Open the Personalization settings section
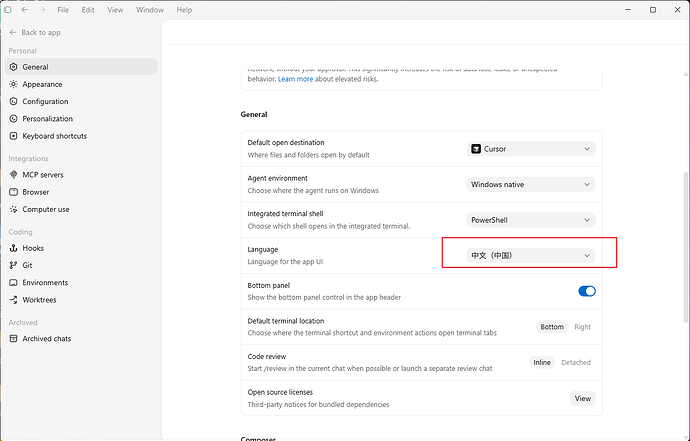Viewport: 690px width, 441px height. (81, 118)
